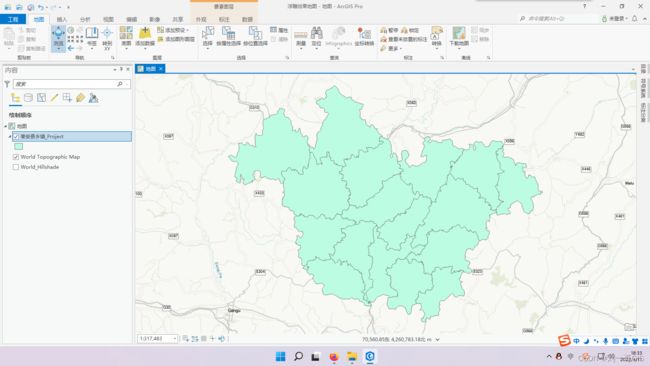Image resolution: width=650 pixels, height=366 pixels.
Task: Click the Contents pane search field
Action: tap(68, 84)
